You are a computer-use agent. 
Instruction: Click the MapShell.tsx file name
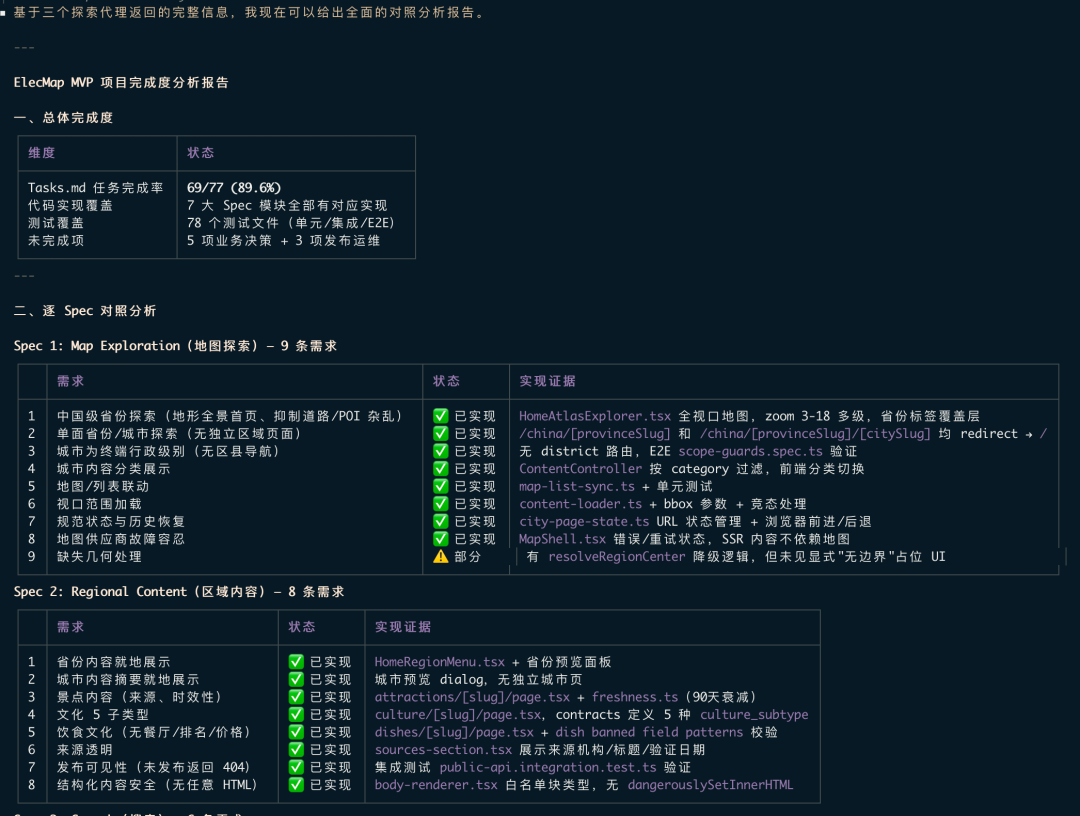point(563,539)
